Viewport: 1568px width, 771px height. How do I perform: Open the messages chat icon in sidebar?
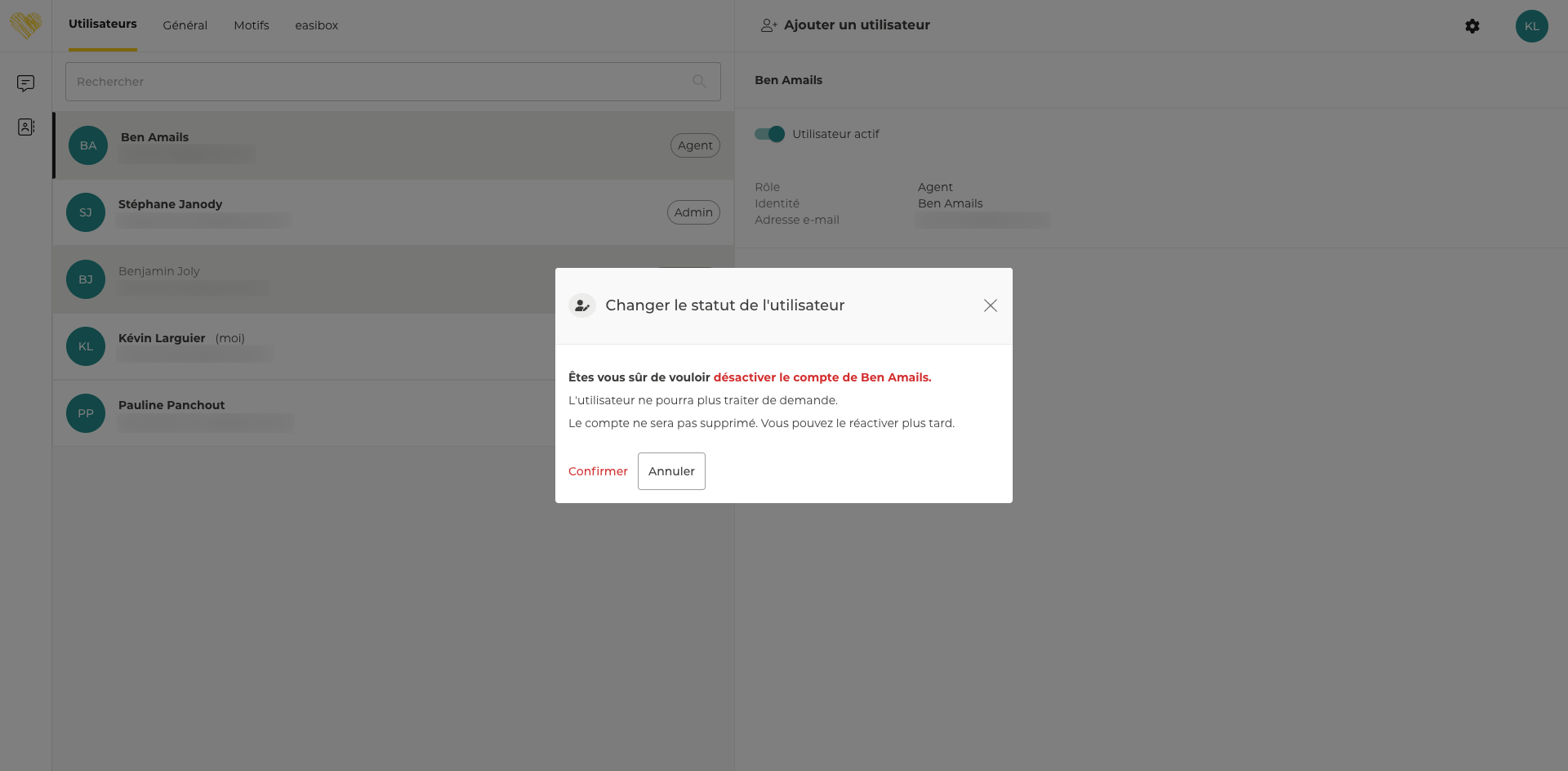[25, 83]
